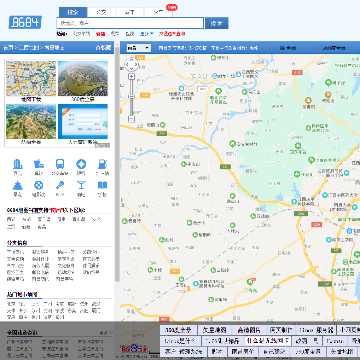The image size is (360, 360).
Task: Focus the main search input field
Action: coord(130,23)
